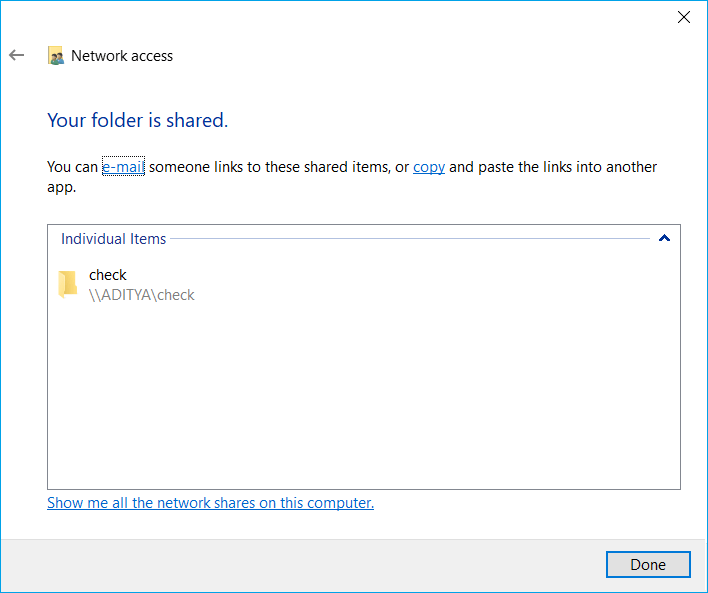Select the 'check' folder name
Viewport: 708px width, 593px height.
click(x=108, y=275)
